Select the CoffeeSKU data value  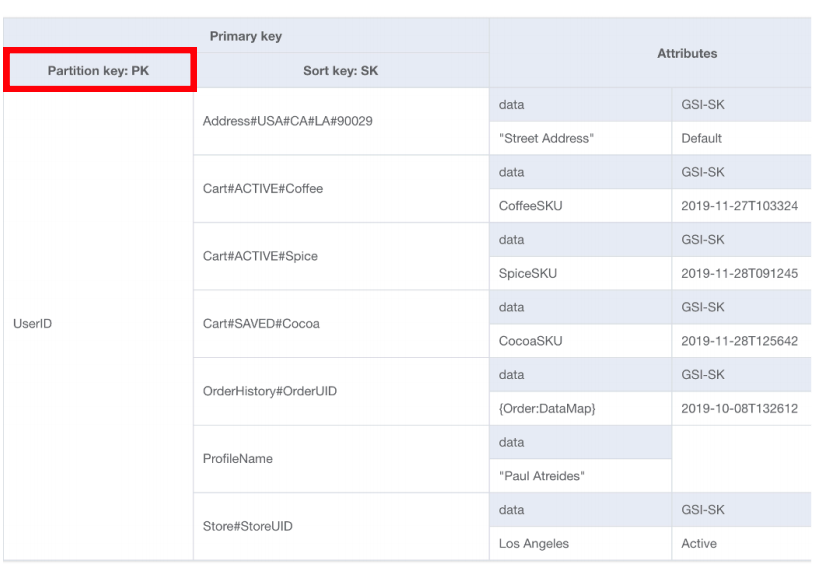pyautogui.click(x=532, y=206)
